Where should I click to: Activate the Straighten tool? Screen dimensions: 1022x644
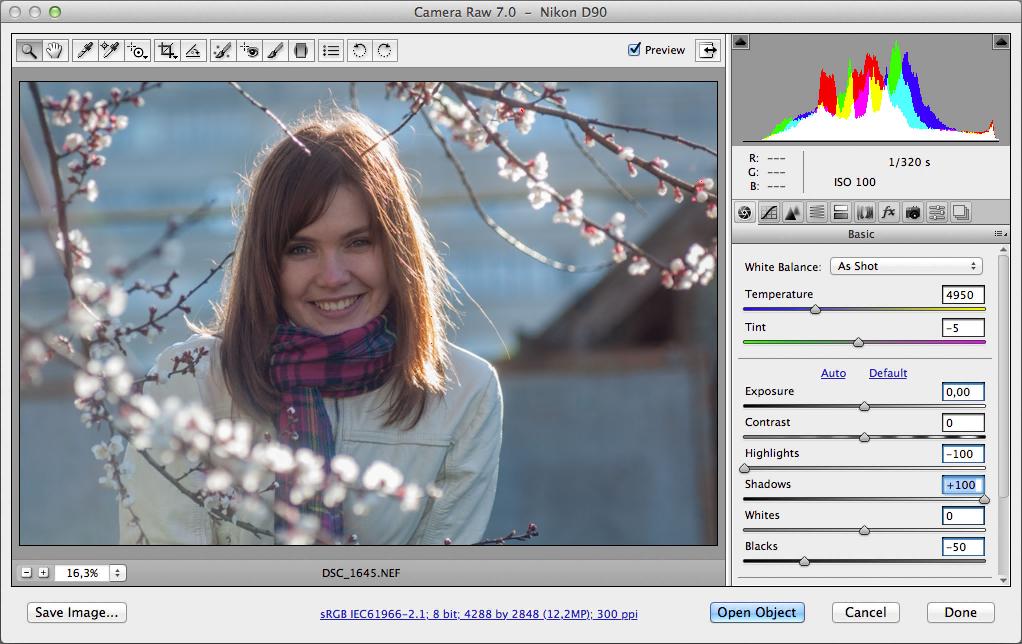[x=194, y=49]
